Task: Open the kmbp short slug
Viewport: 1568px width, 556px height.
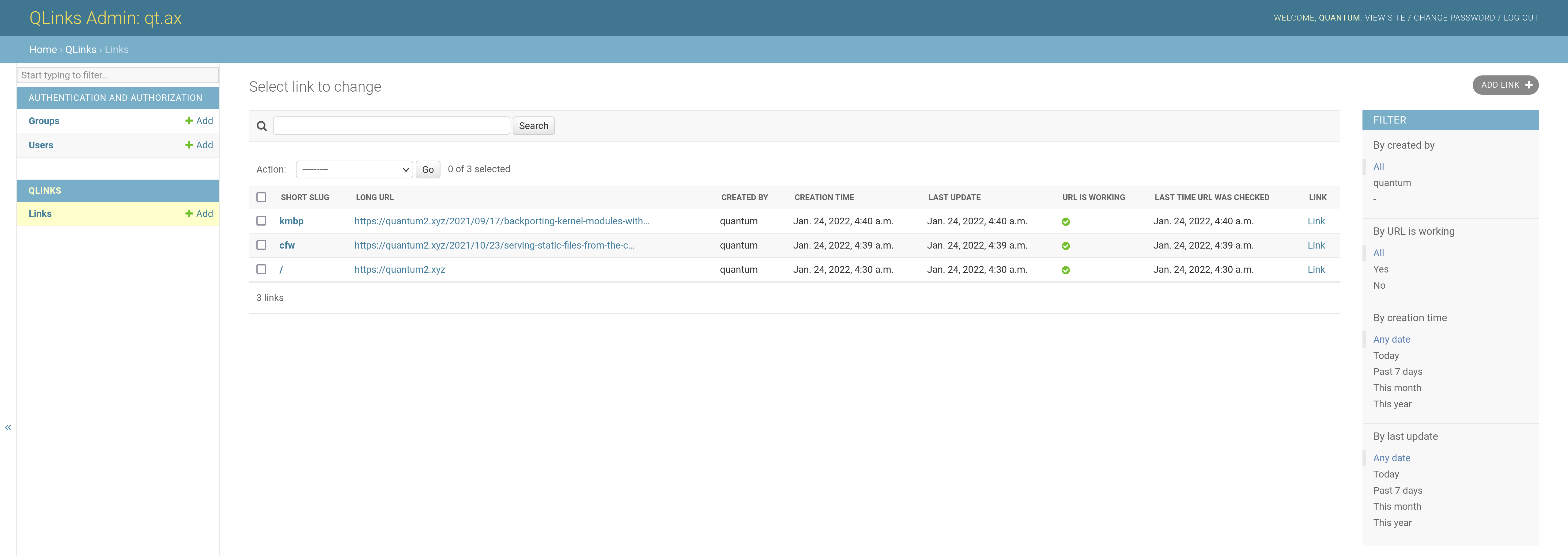Action: tap(291, 221)
